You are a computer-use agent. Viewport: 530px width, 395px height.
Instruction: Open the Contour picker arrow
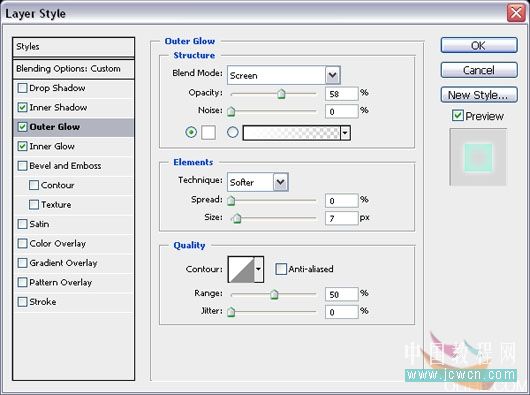click(259, 269)
